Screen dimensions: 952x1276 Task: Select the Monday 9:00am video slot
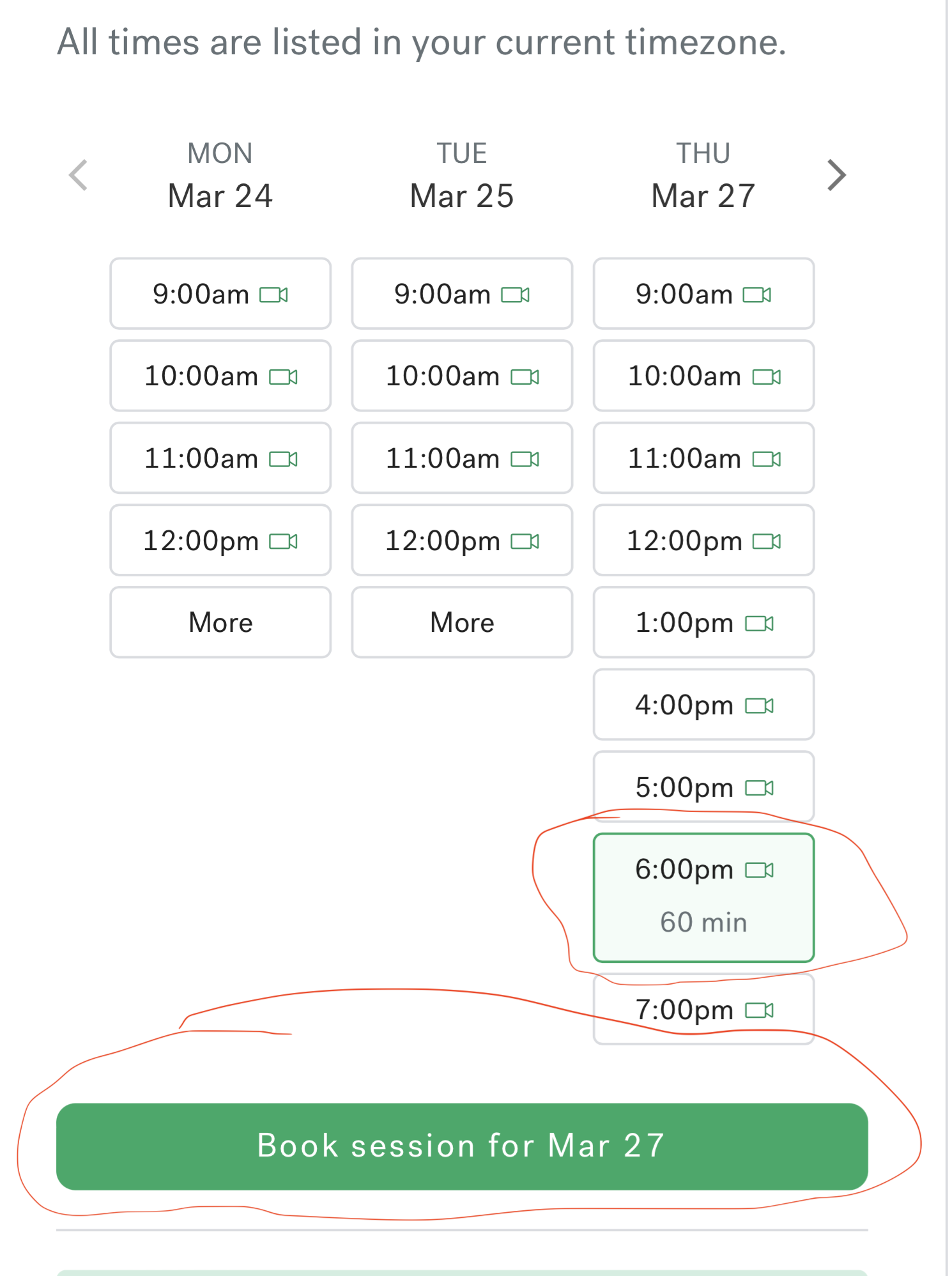(x=220, y=294)
